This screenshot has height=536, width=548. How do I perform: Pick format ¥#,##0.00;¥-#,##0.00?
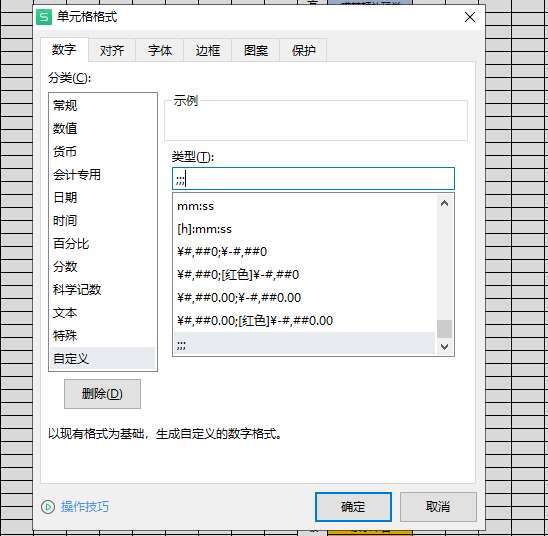[304, 298]
